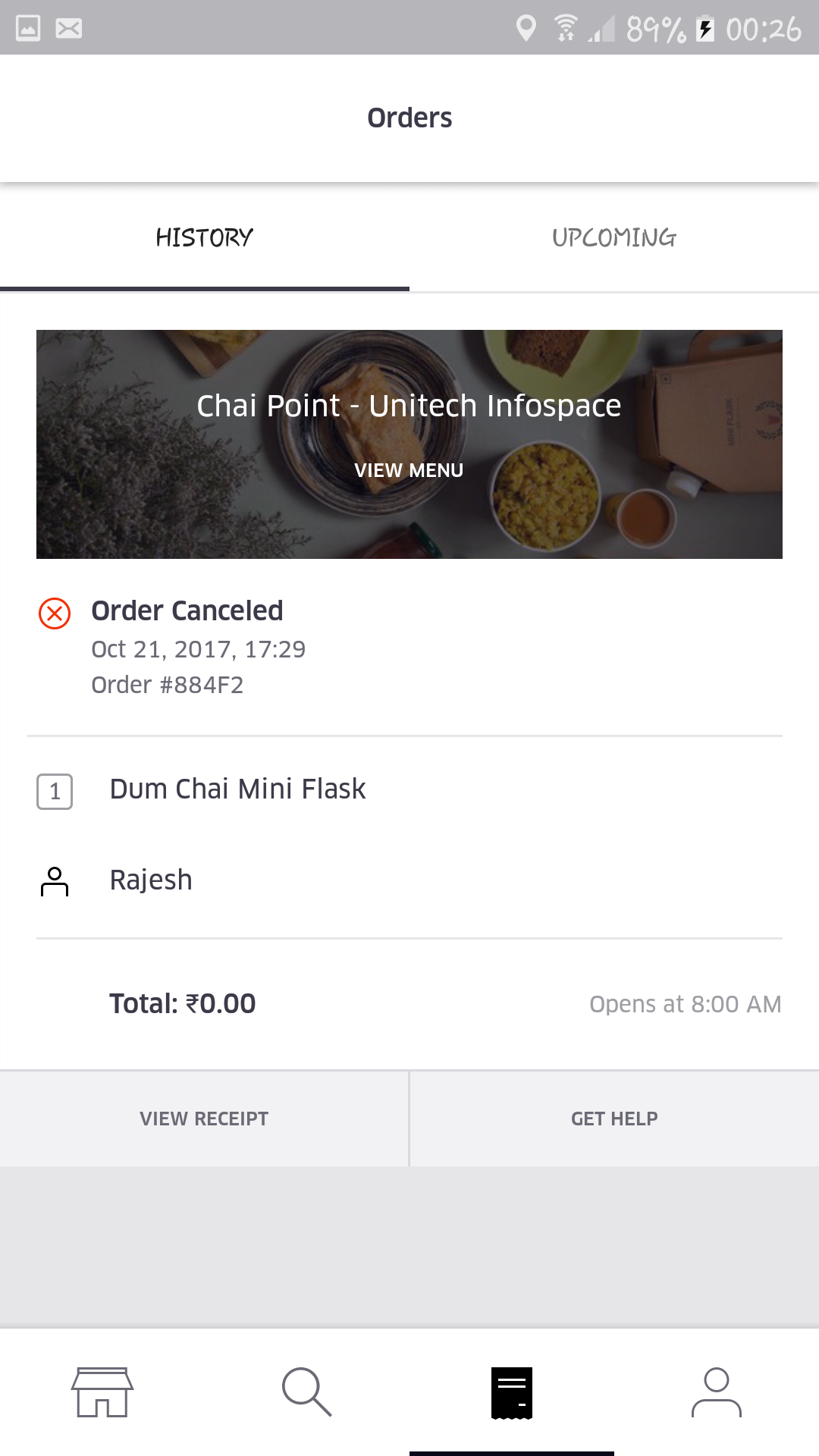Switch to the History tab
This screenshot has width=819, height=1456.
[205, 237]
